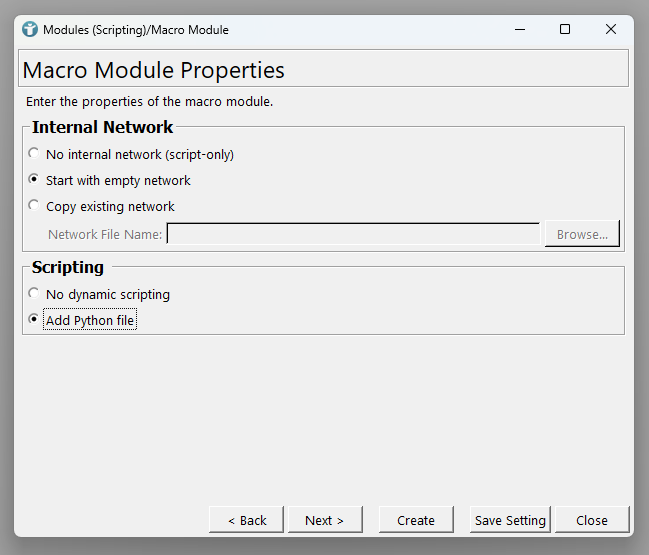
Task: Maximize the Macro Module wizard window
Action: pos(565,30)
